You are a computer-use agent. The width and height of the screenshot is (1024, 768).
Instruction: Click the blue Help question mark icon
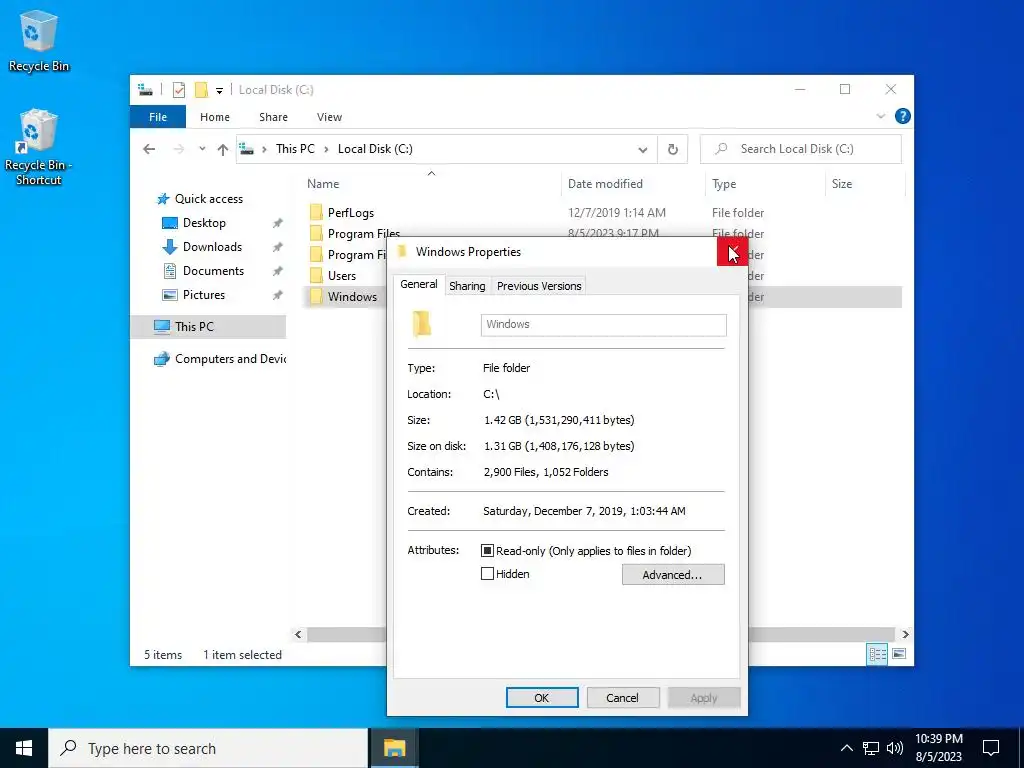pyautogui.click(x=903, y=116)
